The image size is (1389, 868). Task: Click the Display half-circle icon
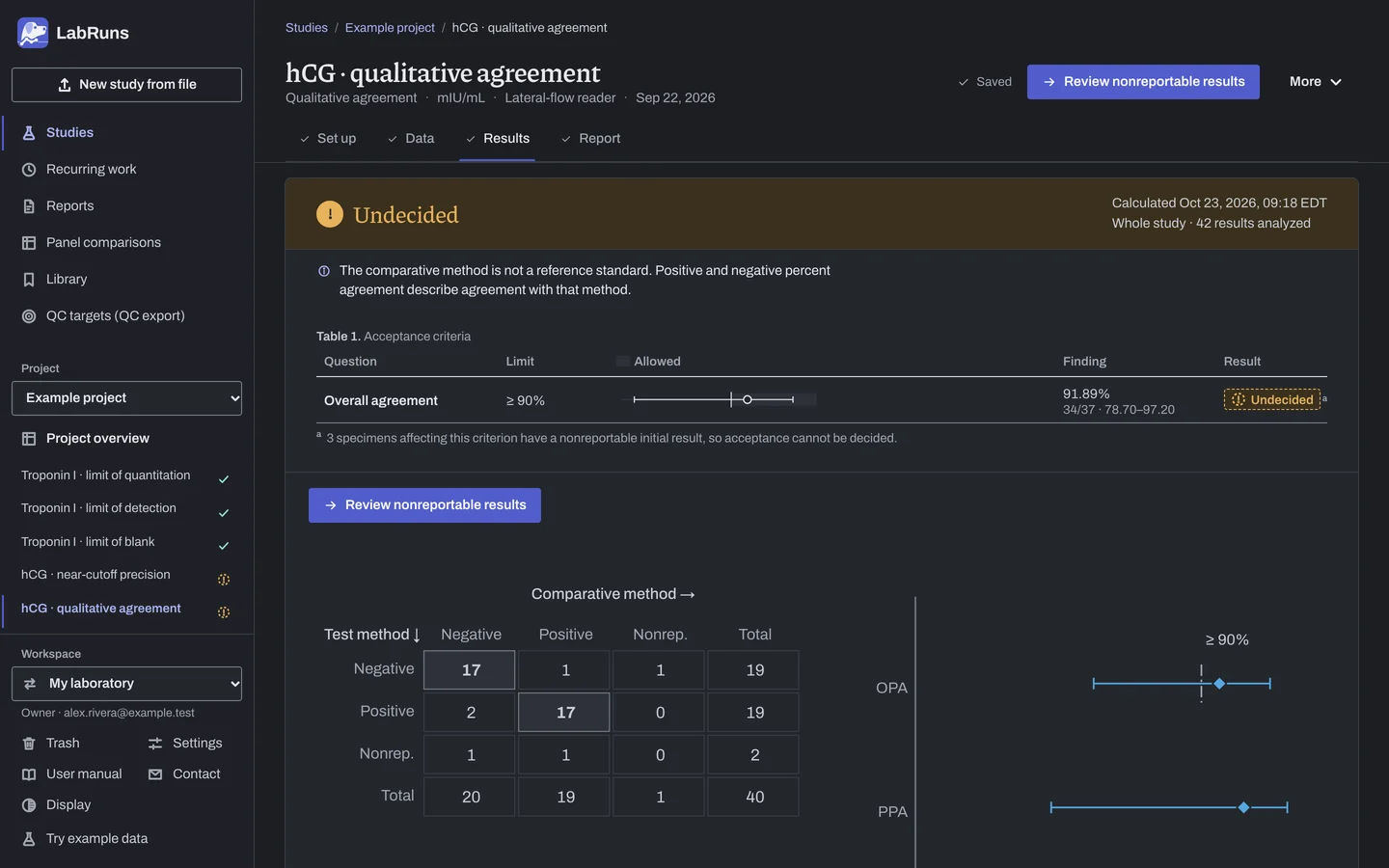point(29,805)
